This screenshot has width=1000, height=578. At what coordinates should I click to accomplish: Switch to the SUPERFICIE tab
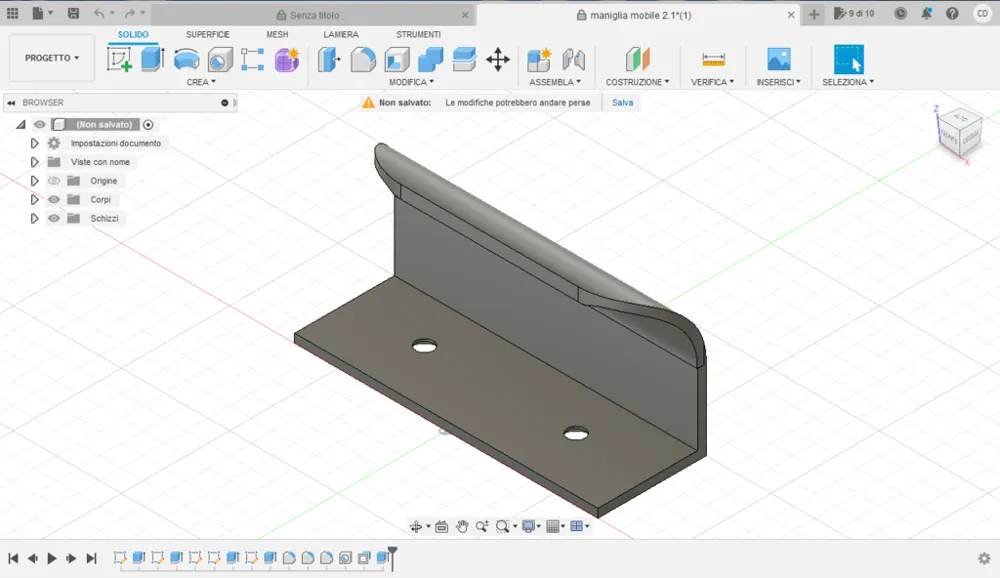[x=207, y=34]
